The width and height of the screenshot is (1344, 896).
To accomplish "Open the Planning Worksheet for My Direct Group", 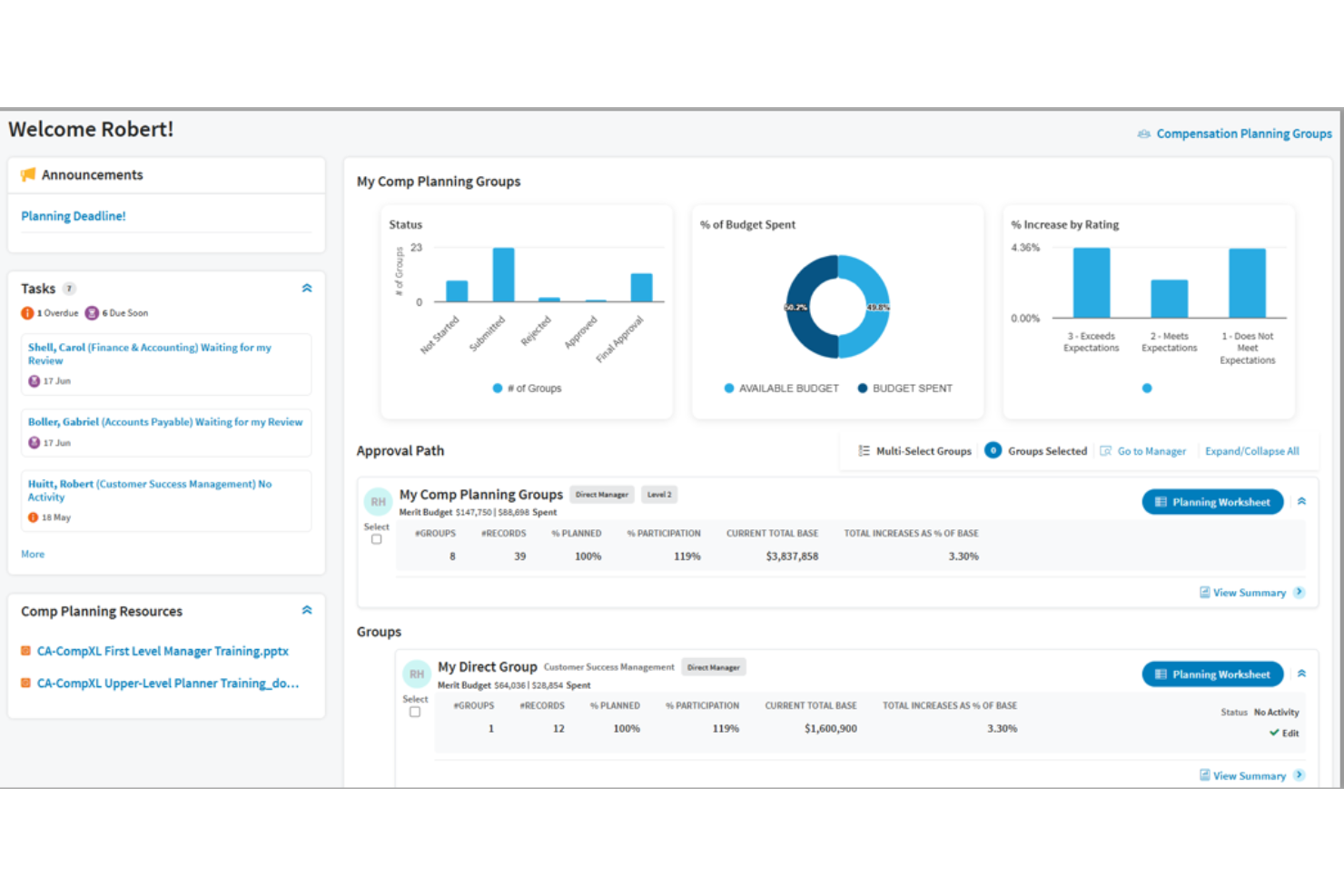I will coord(1212,674).
